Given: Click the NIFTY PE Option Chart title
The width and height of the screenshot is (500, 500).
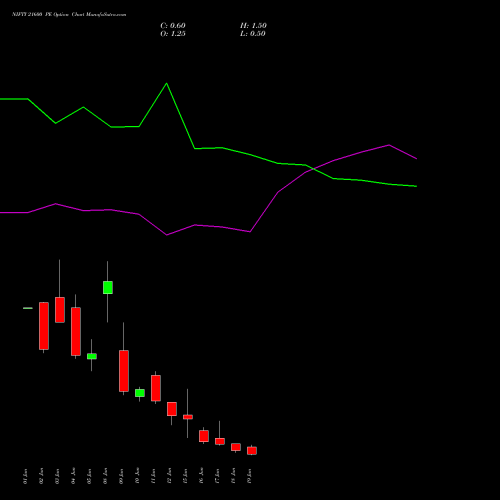Looking at the screenshot, I should tap(69, 15).
